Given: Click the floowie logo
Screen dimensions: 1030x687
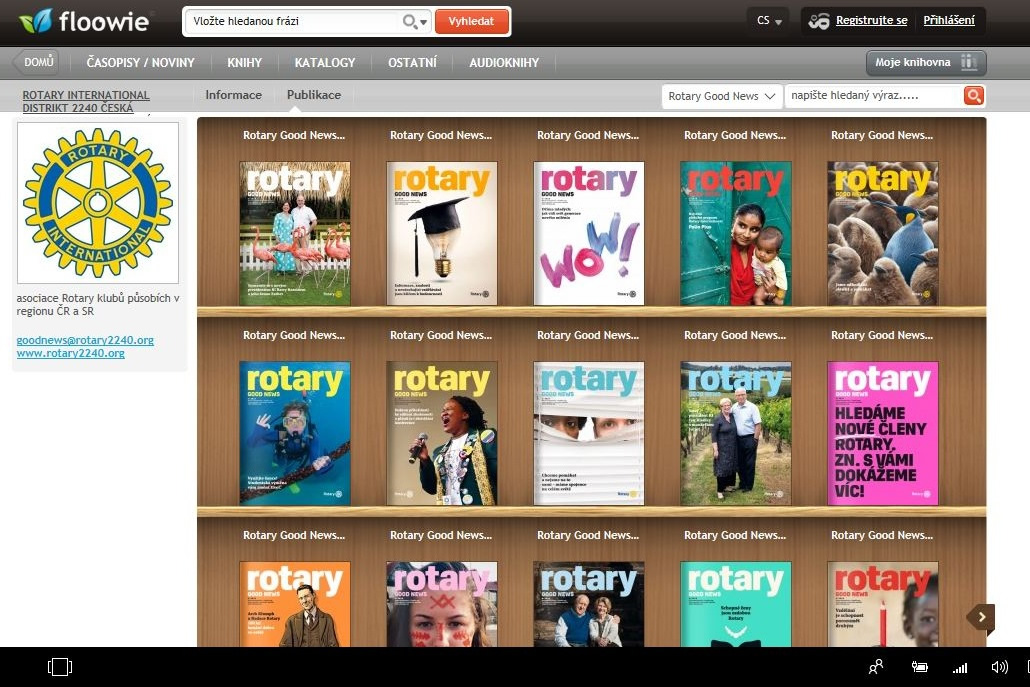Looking at the screenshot, I should tap(84, 21).
